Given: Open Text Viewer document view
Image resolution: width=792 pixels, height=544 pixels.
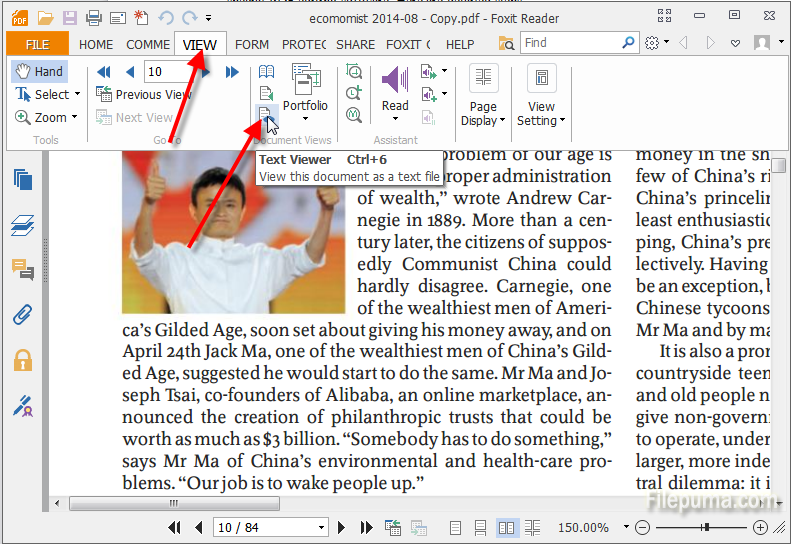Looking at the screenshot, I should point(266,115).
